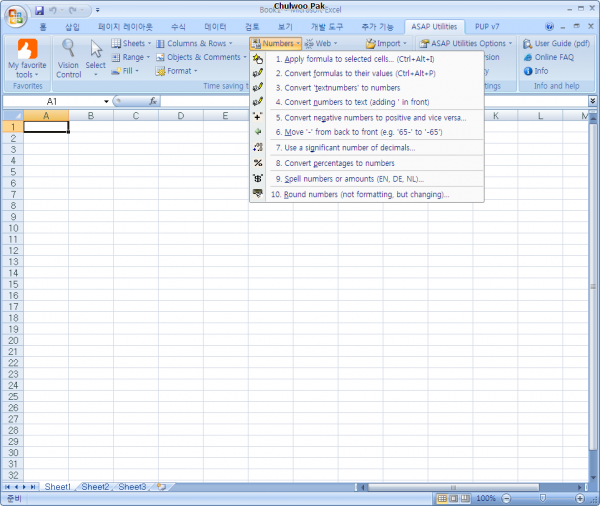Click inside the Name Box field

coord(52,101)
